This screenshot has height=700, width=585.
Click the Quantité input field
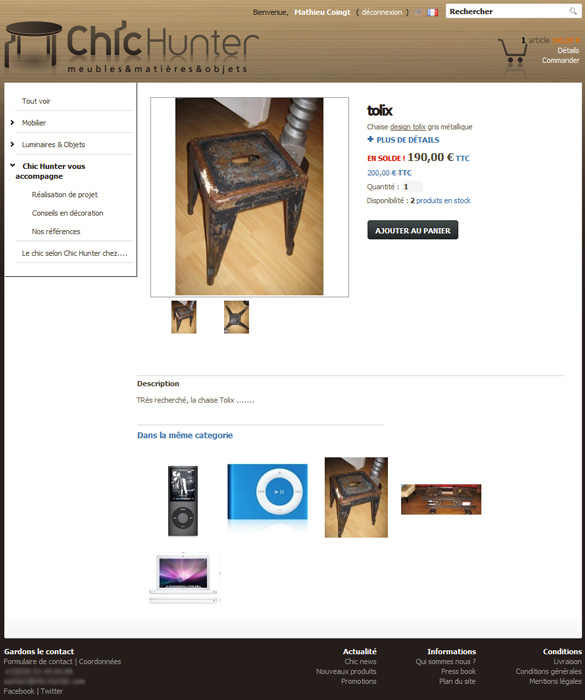click(x=412, y=187)
